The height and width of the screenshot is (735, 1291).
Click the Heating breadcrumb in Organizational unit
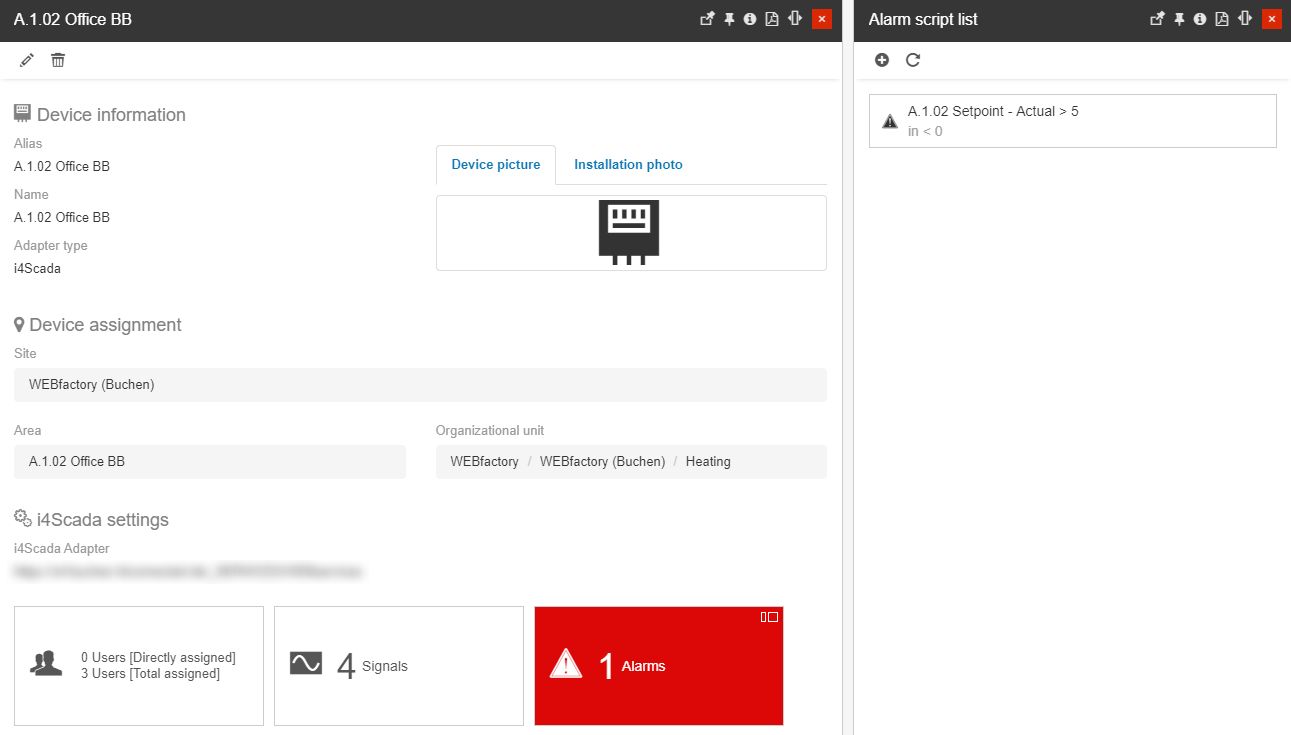tap(708, 462)
